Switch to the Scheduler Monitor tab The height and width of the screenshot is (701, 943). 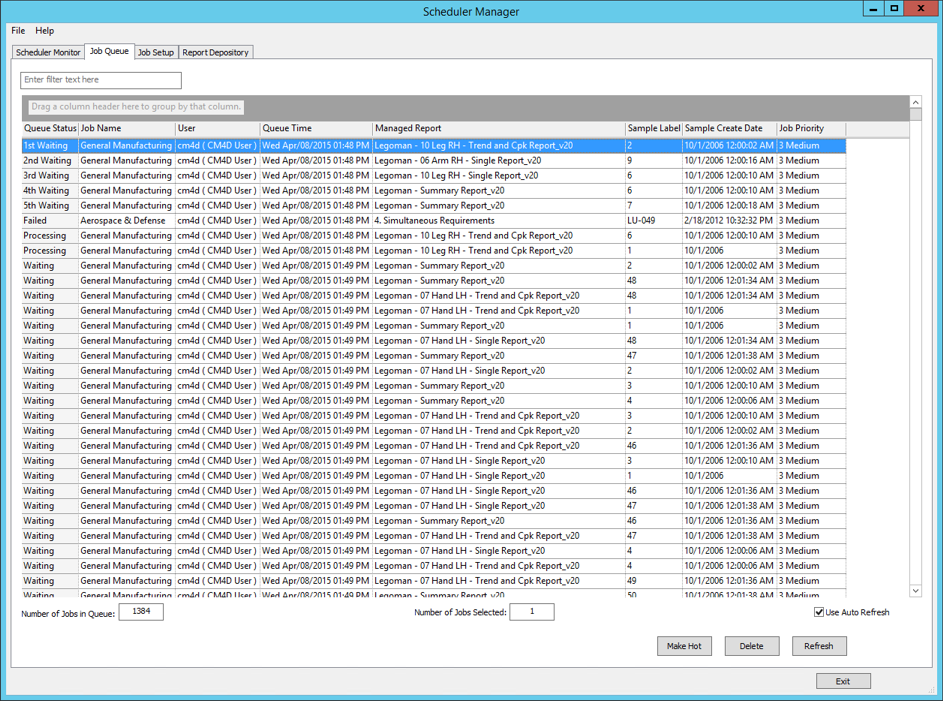[x=47, y=52]
